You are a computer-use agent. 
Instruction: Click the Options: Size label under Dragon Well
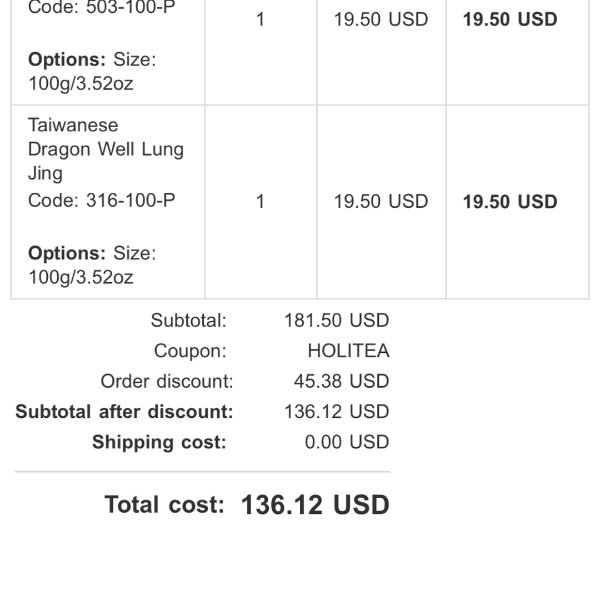(92, 253)
